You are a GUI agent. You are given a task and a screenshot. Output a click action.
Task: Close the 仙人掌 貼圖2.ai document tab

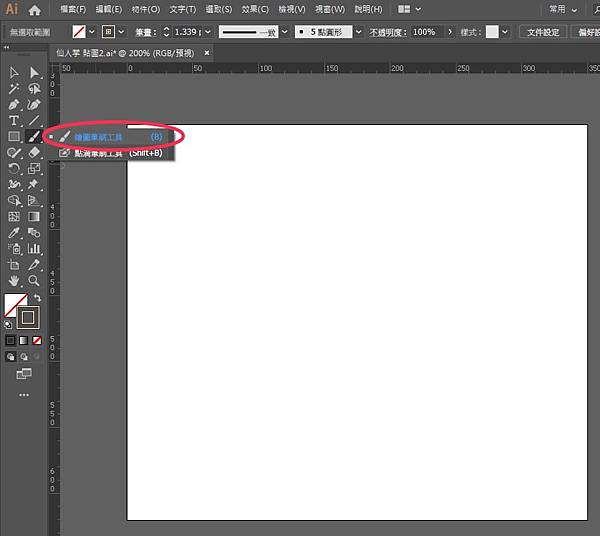(x=207, y=53)
